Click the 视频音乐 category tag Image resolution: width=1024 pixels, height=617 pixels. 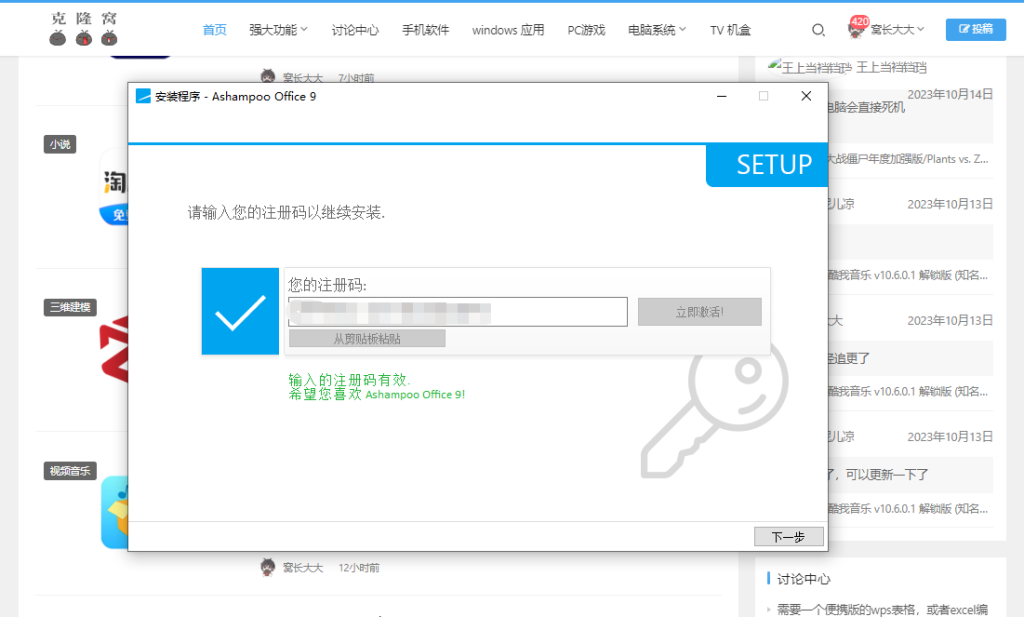tap(71, 471)
